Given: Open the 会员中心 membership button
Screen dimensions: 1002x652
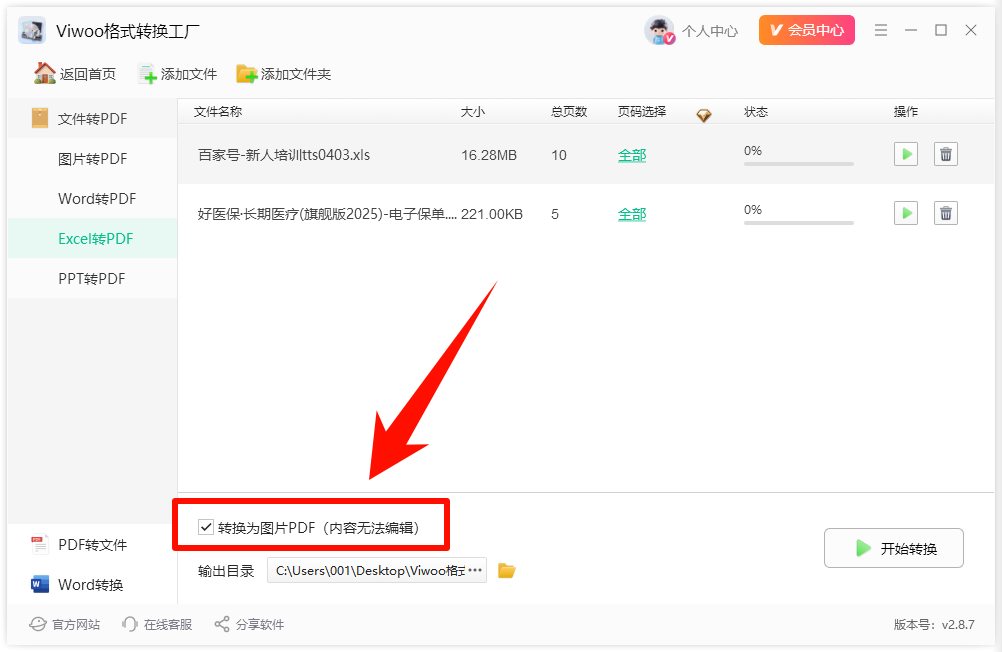Looking at the screenshot, I should (806, 30).
